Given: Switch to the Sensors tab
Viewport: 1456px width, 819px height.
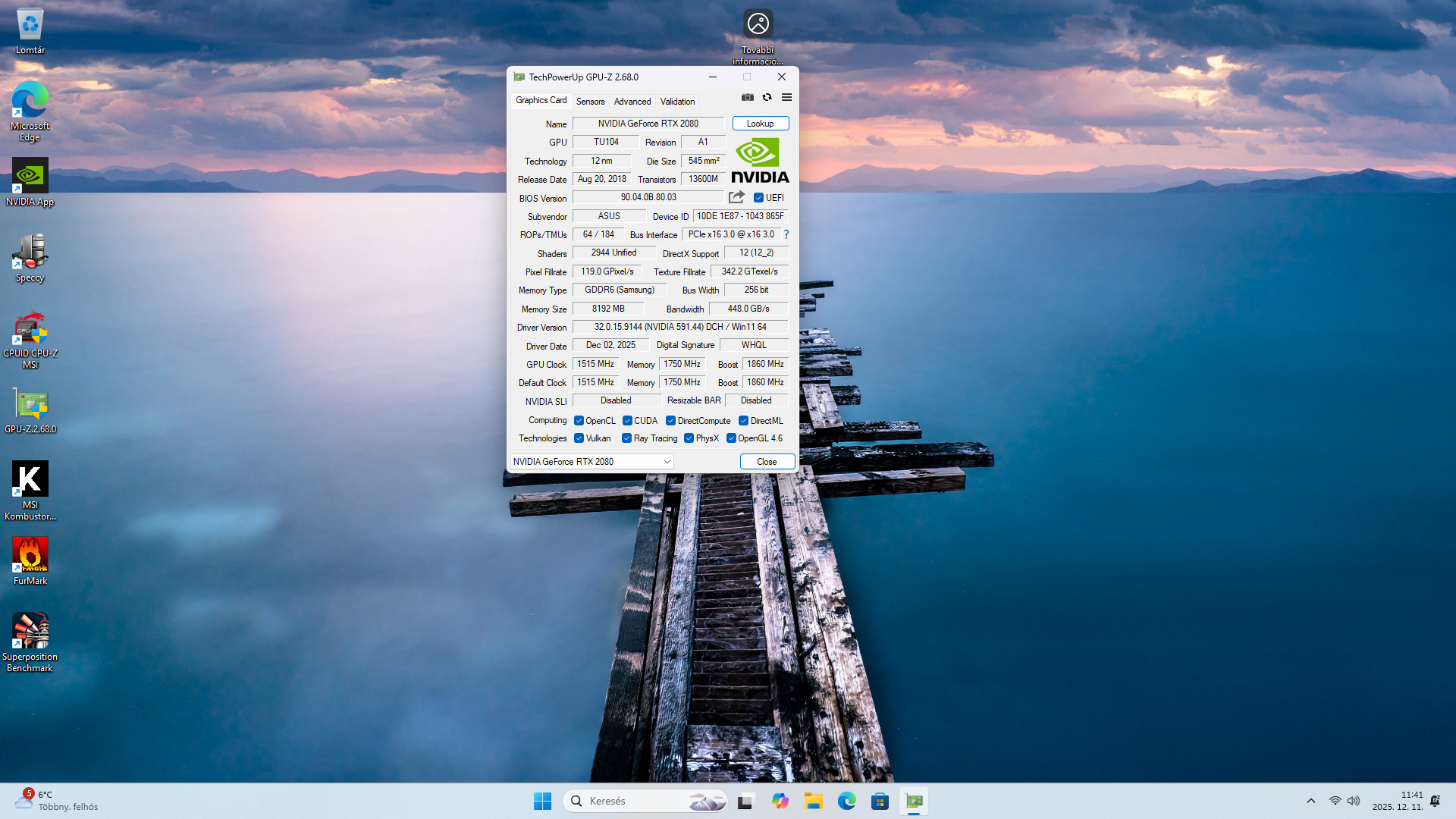Looking at the screenshot, I should point(590,102).
